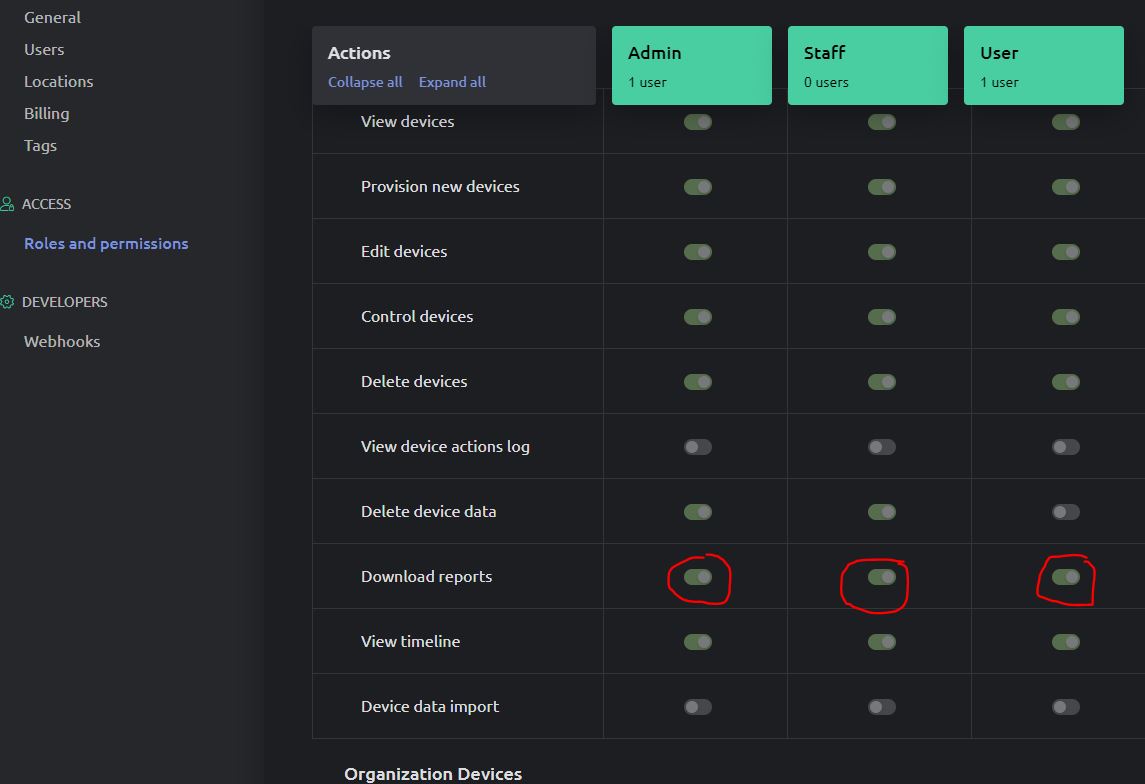The width and height of the screenshot is (1145, 784).
Task: Expand all action groups
Action: 452,82
